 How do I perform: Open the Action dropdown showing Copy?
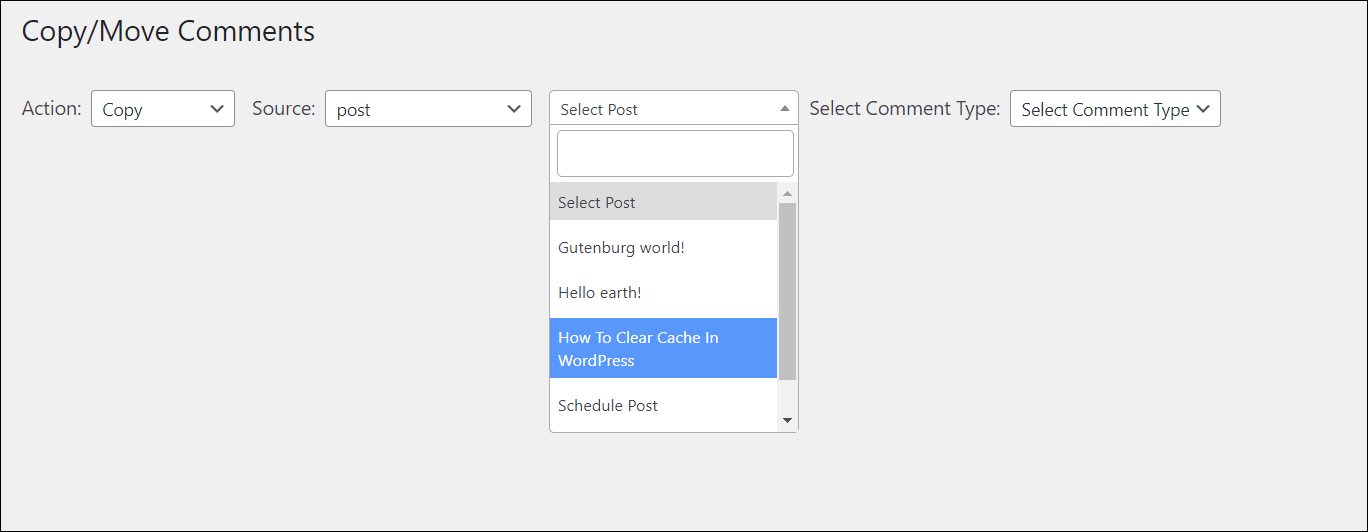[x=162, y=109]
